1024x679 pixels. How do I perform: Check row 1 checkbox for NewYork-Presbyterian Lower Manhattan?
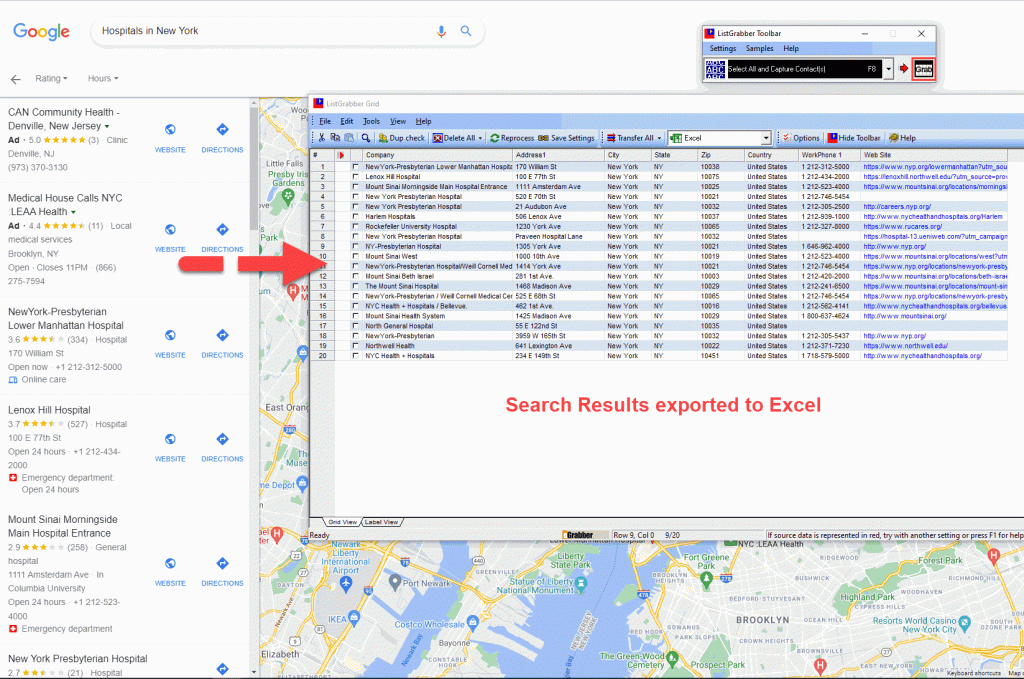tap(355, 167)
